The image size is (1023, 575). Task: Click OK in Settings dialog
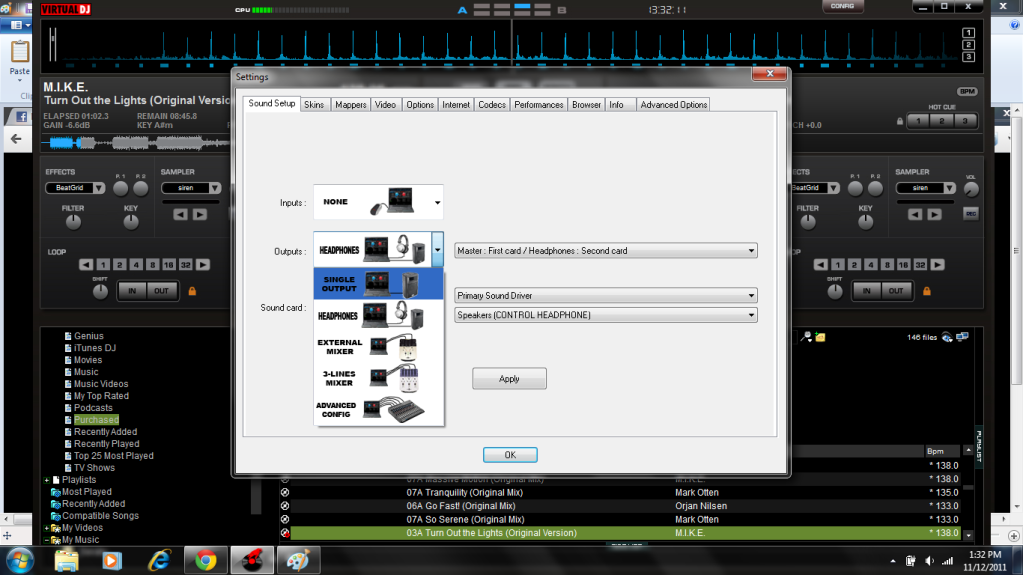coord(510,455)
